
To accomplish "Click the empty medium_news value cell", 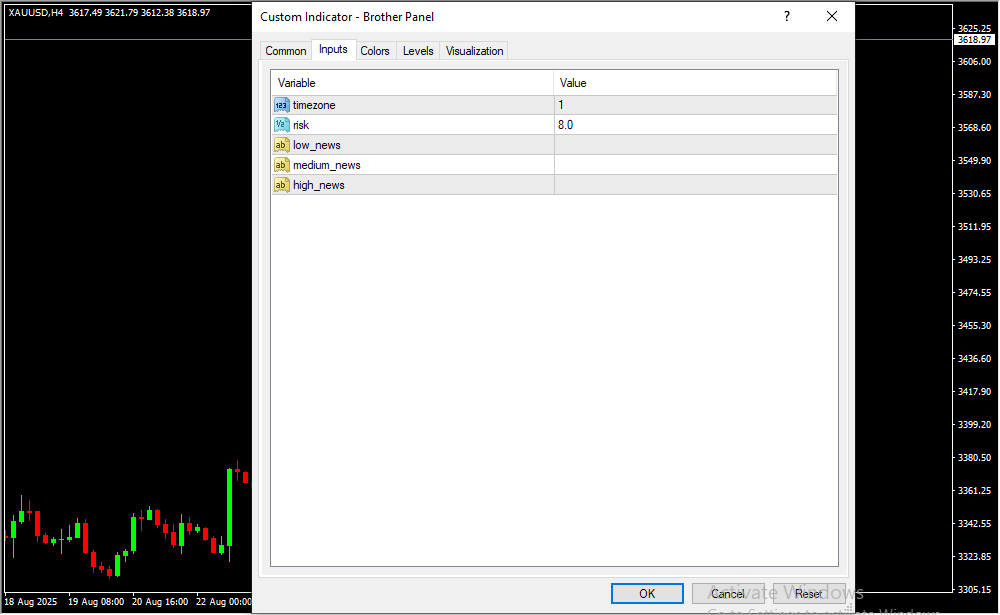I will tap(695, 165).
